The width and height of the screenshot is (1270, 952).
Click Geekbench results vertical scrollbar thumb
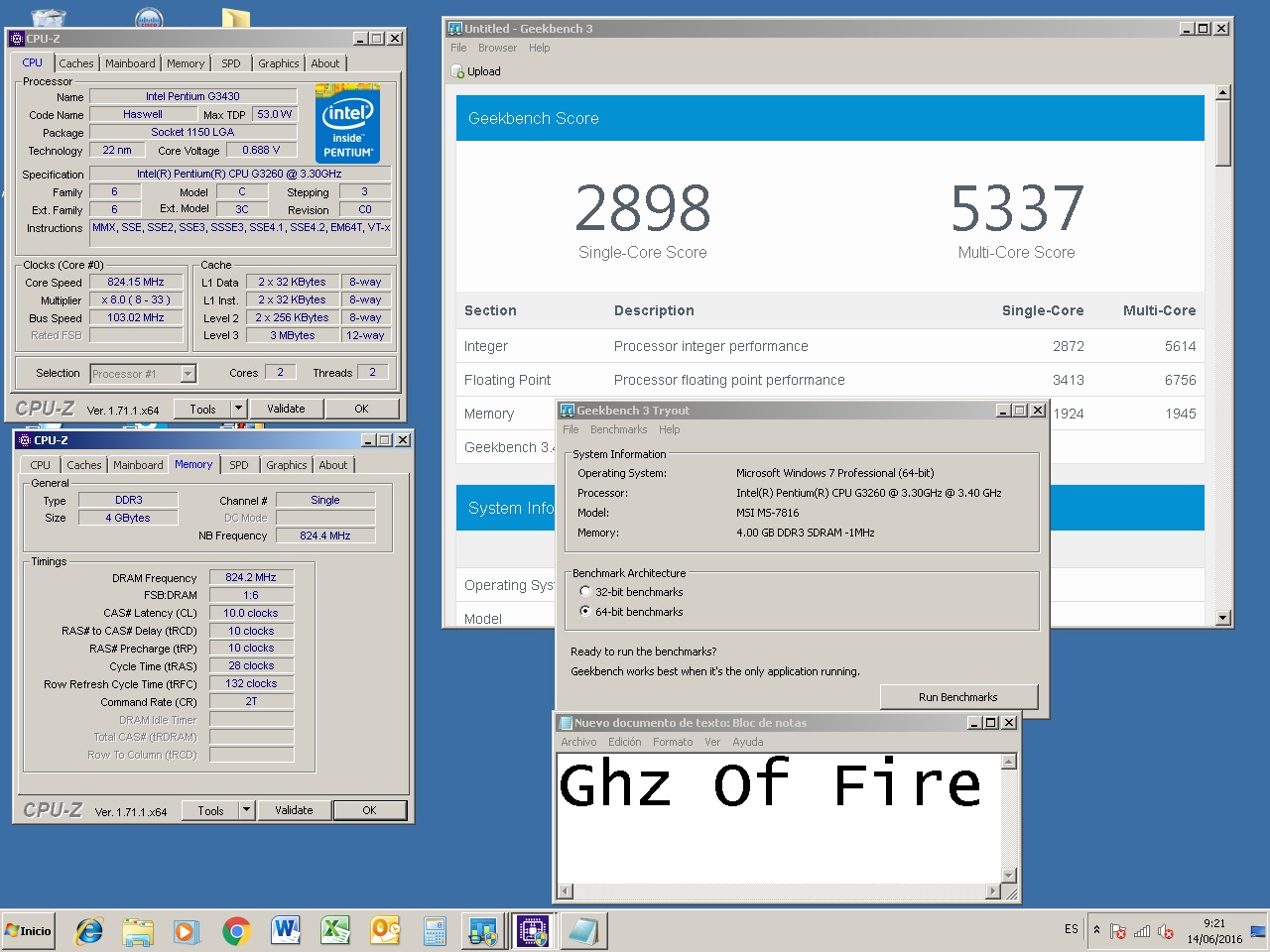pos(1222,133)
